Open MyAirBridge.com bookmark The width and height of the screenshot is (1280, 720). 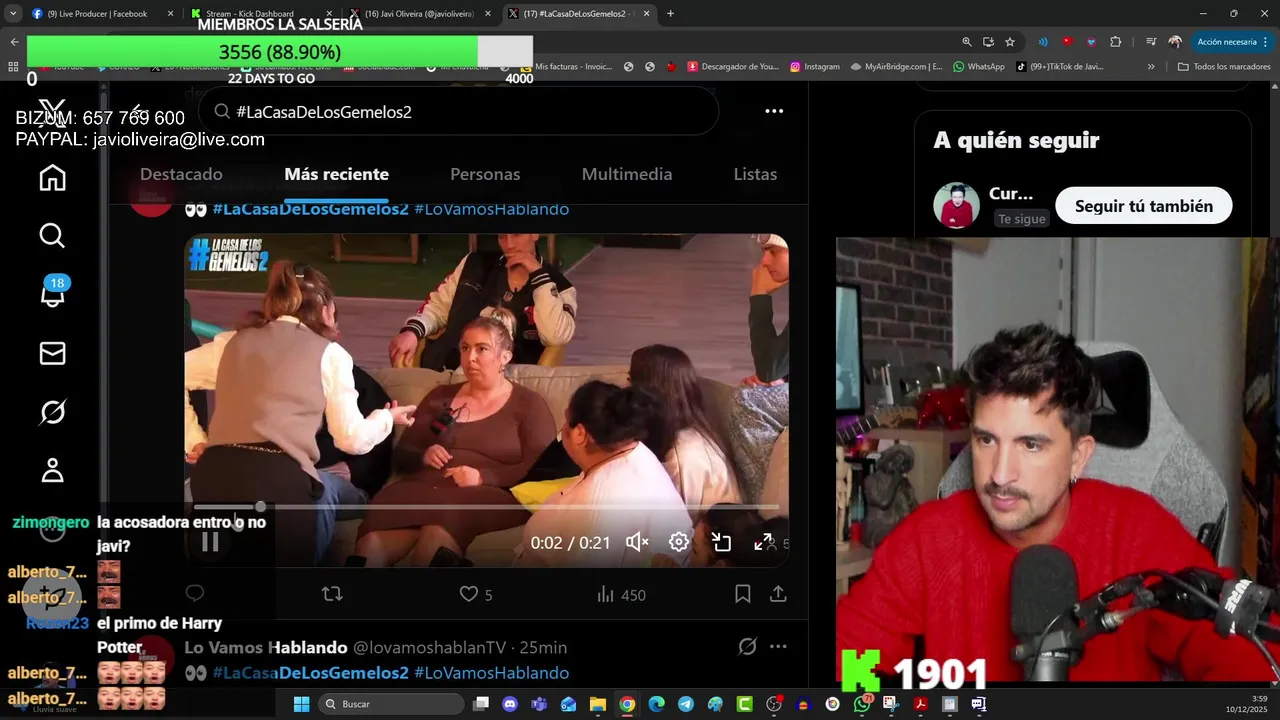click(x=896, y=66)
